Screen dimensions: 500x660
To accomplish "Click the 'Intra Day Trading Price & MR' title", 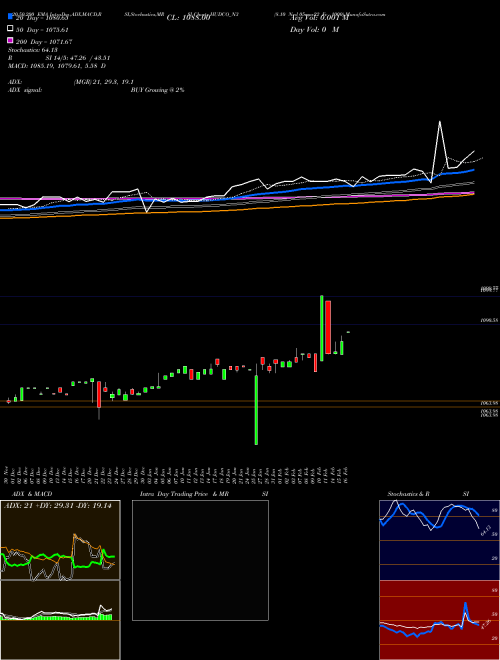I will 184,494.
